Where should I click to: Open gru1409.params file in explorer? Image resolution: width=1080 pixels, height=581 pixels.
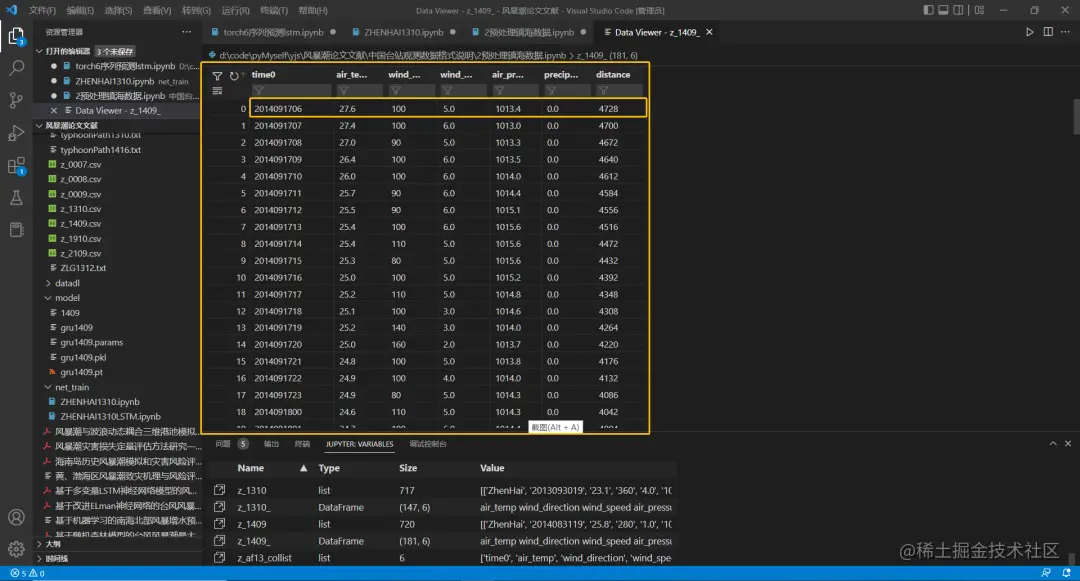click(x=92, y=342)
